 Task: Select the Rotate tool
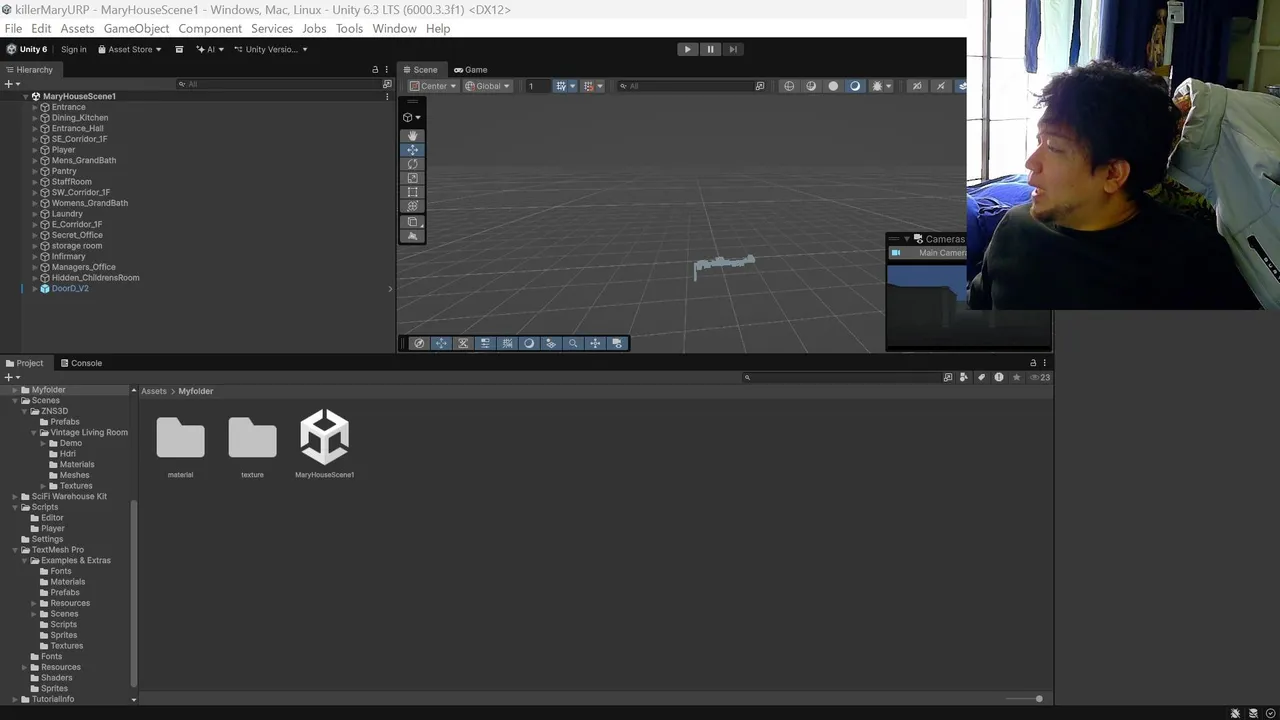pyautogui.click(x=412, y=163)
